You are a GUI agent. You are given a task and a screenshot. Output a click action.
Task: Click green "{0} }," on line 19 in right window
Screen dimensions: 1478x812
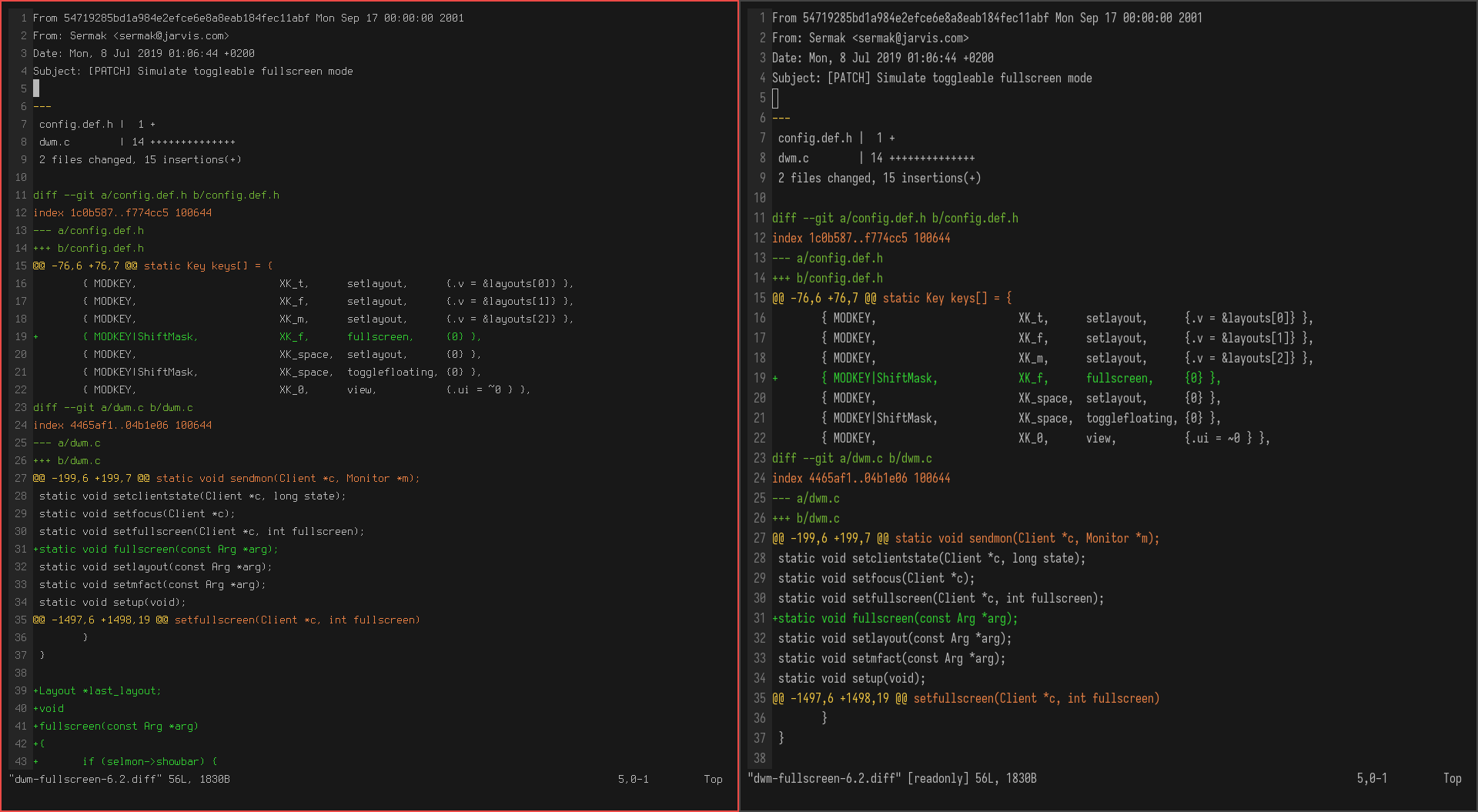tap(1202, 378)
